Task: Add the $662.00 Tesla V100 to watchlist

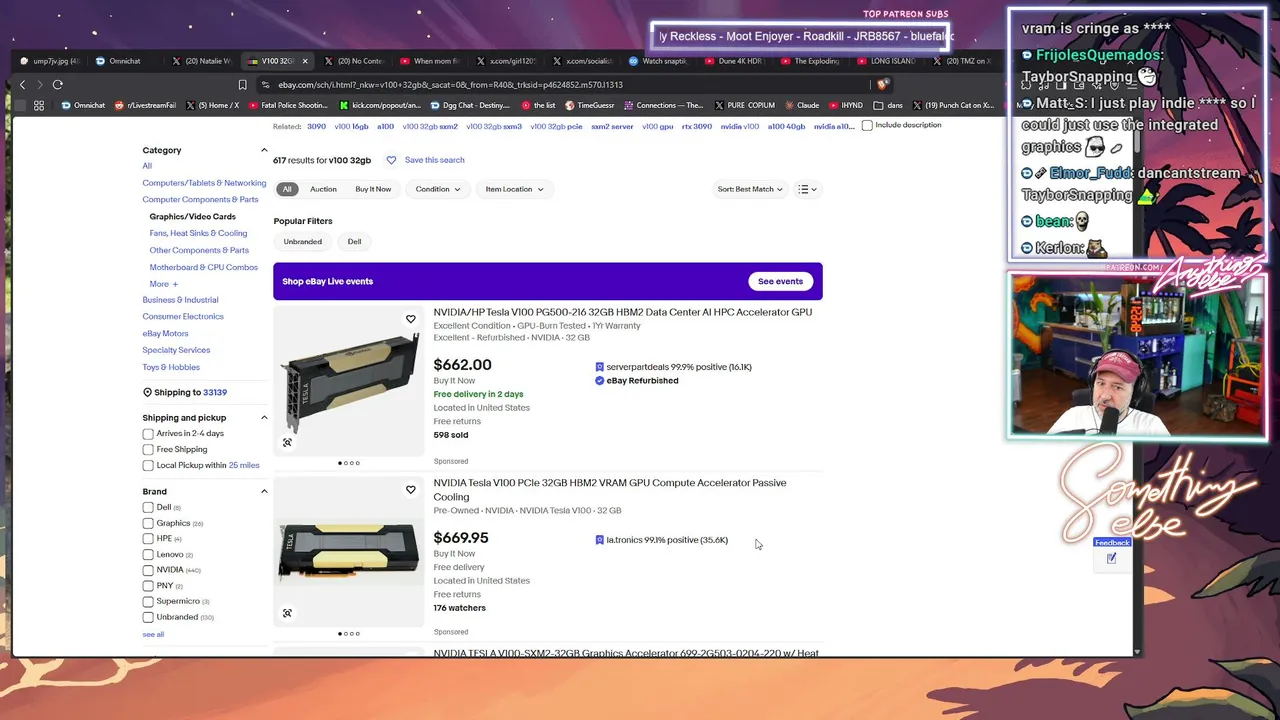Action: click(x=410, y=319)
